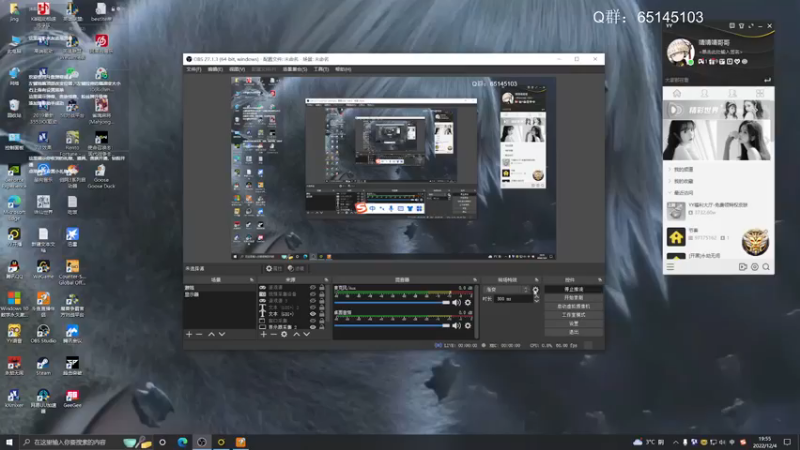Screen dimensions: 800x450
Task: Move the selected source down in OBS
Action: (307, 334)
